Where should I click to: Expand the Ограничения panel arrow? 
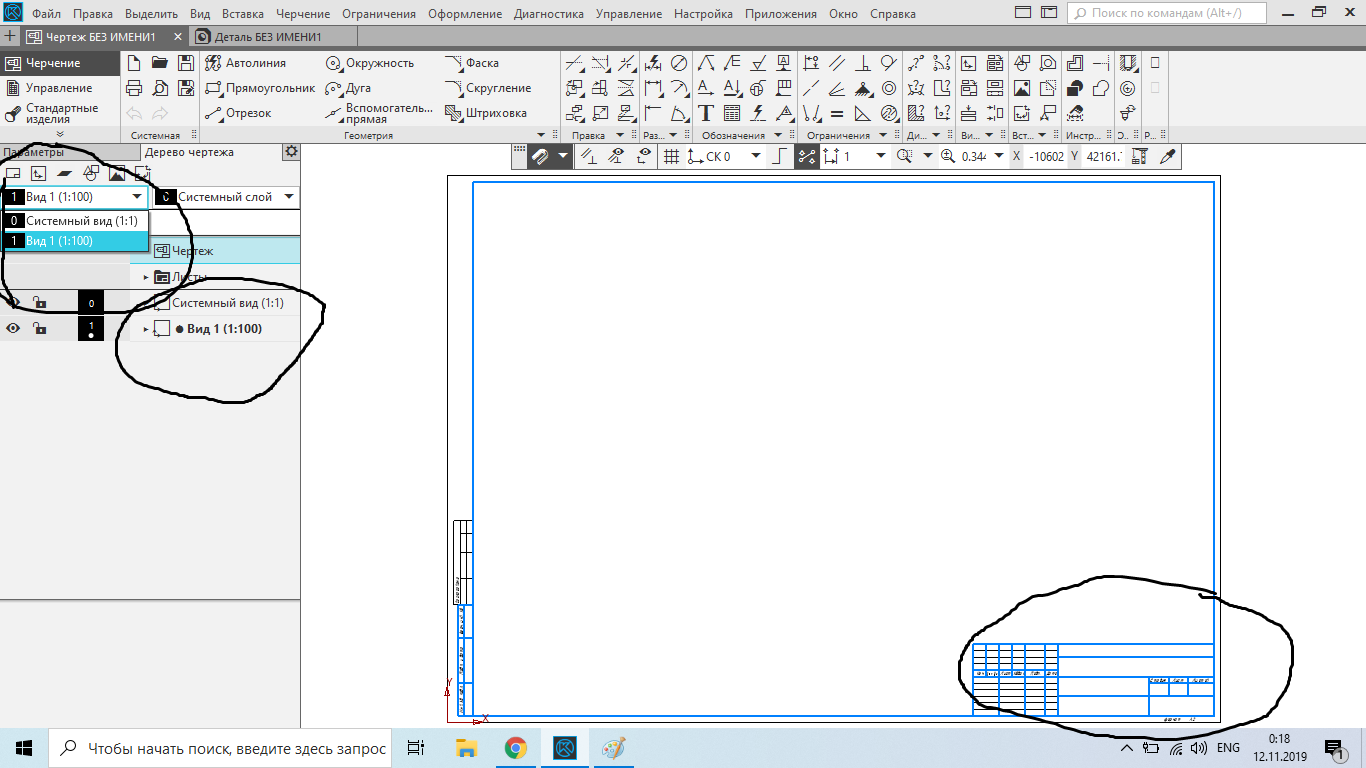[x=885, y=135]
